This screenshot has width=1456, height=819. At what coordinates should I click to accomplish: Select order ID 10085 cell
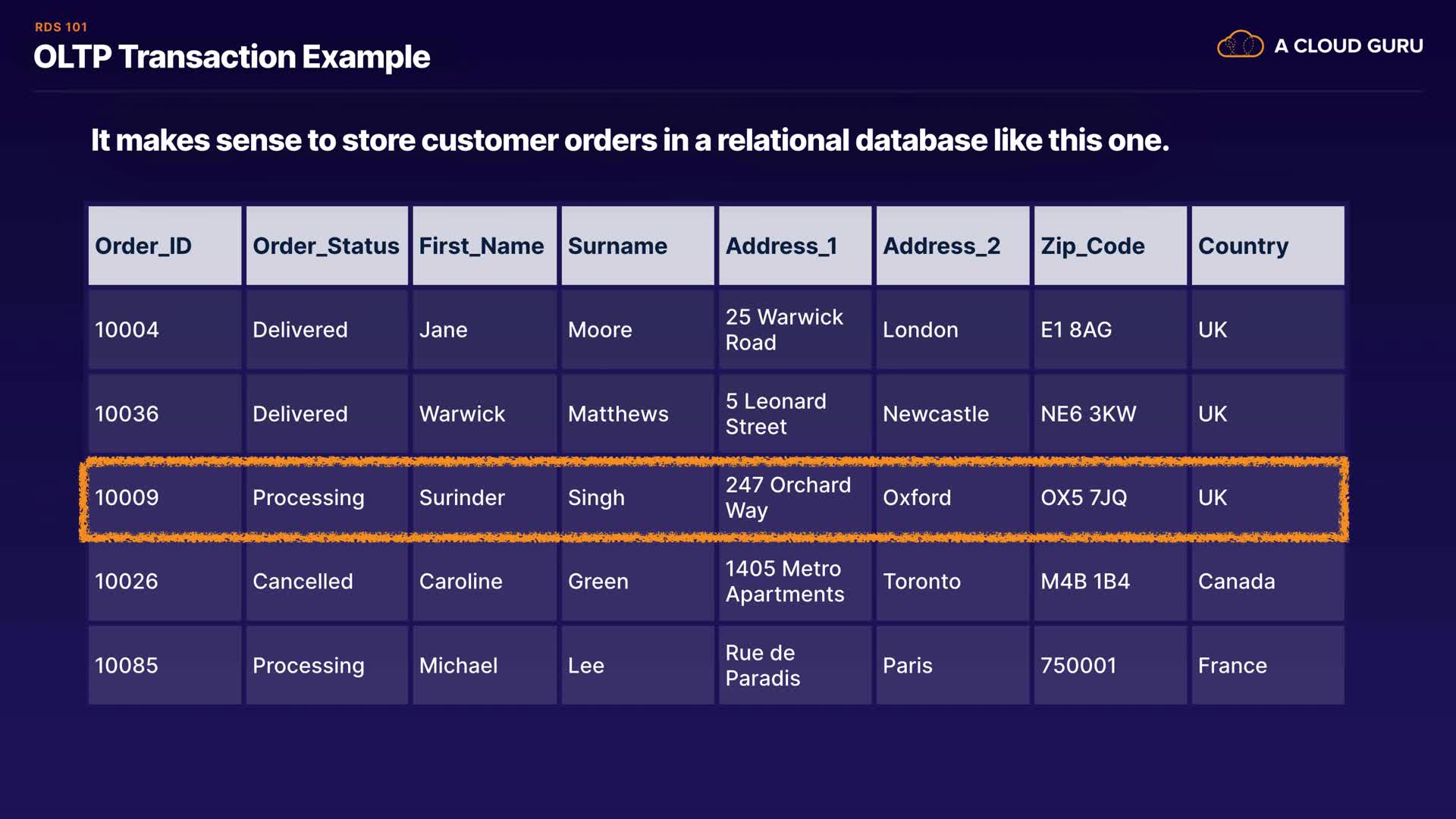click(127, 666)
